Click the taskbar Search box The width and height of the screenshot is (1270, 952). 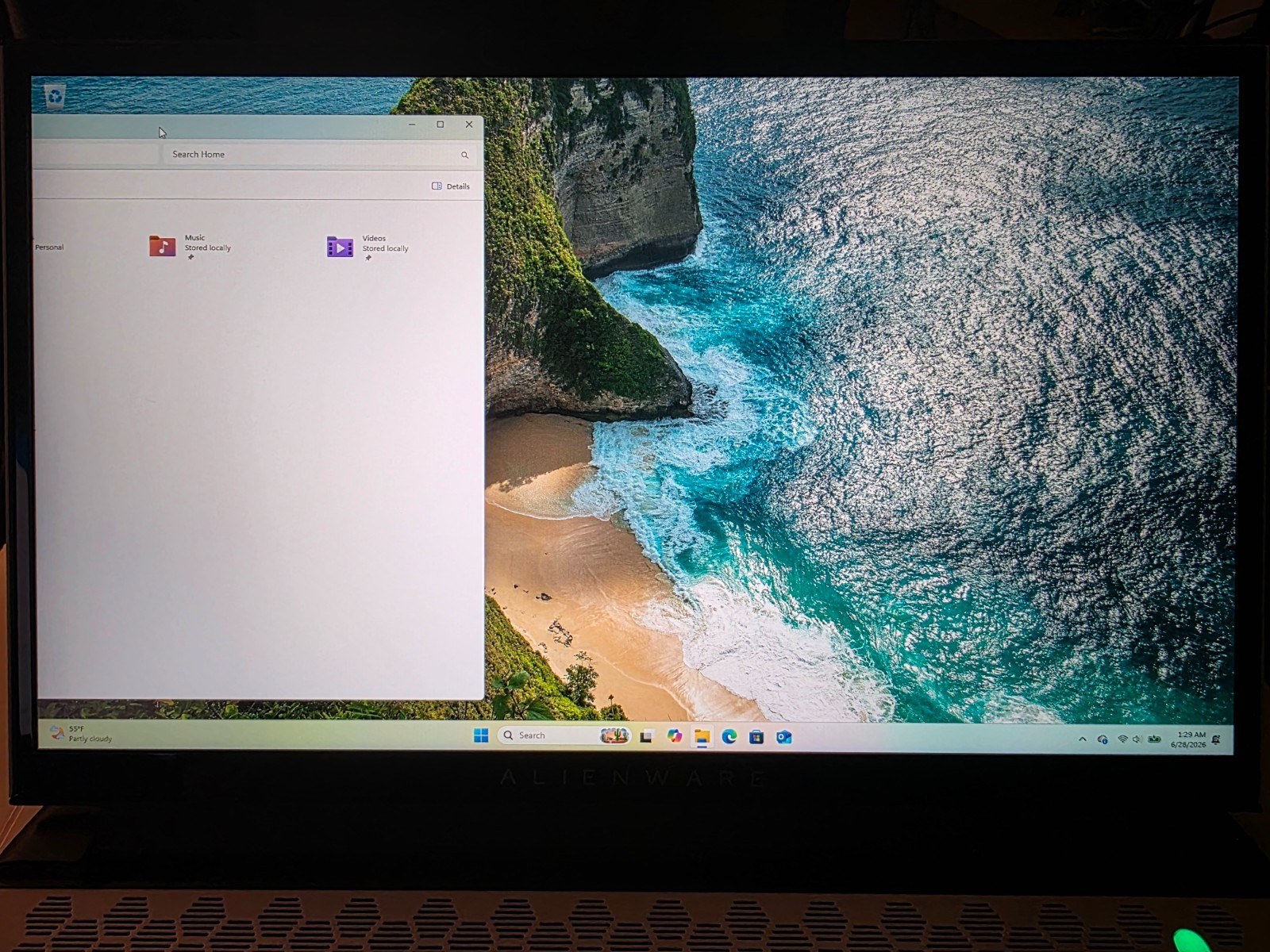coord(564,735)
